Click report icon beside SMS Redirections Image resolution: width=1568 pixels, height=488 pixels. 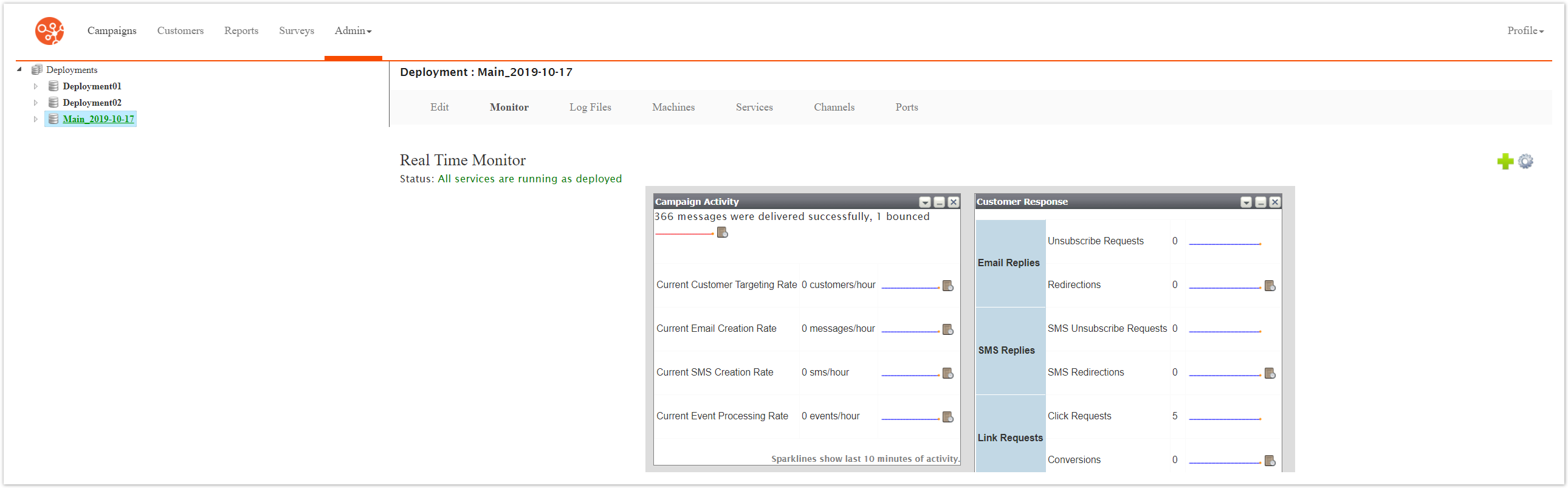coord(1269,374)
